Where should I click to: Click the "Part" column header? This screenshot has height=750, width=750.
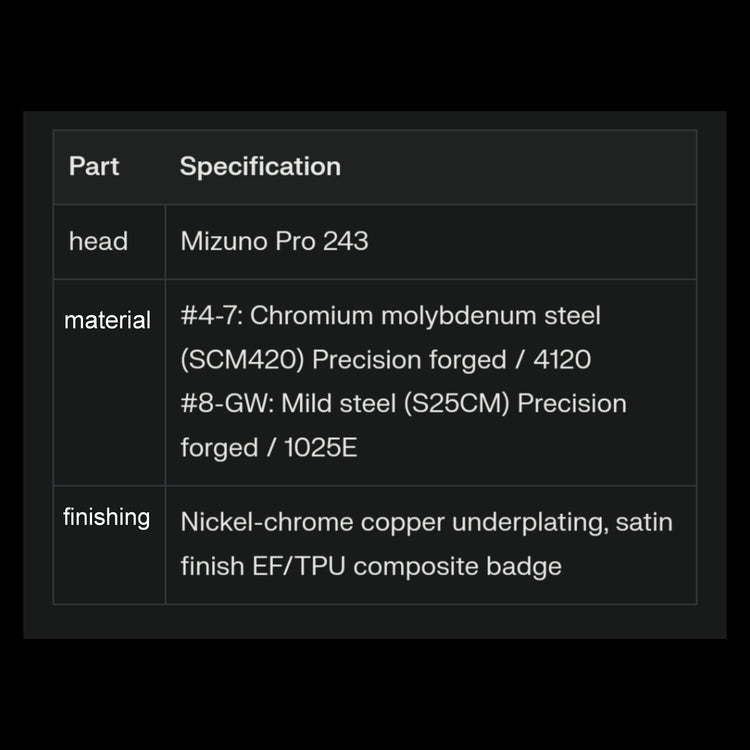tap(94, 167)
